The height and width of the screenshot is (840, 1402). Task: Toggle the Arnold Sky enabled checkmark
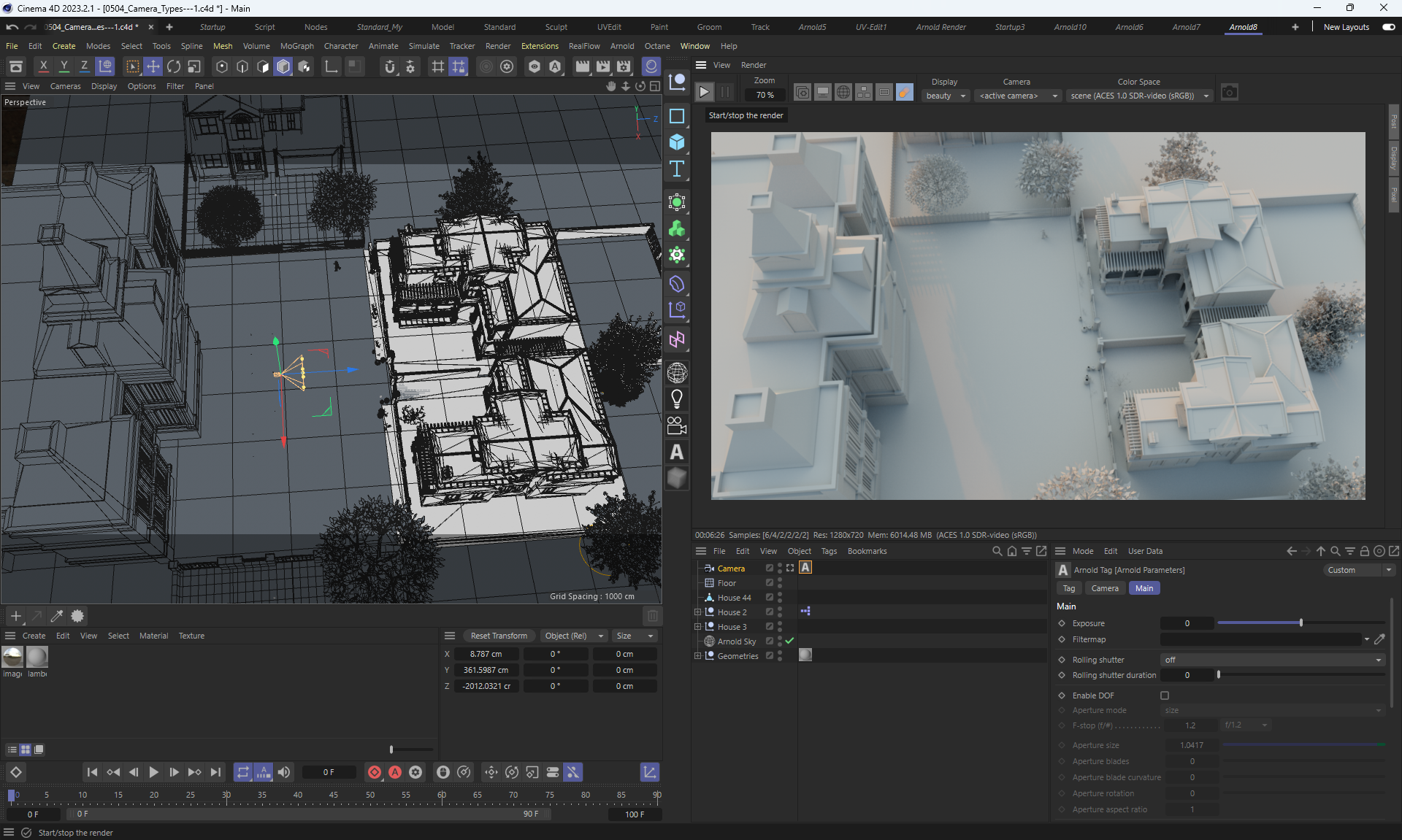pyautogui.click(x=789, y=641)
